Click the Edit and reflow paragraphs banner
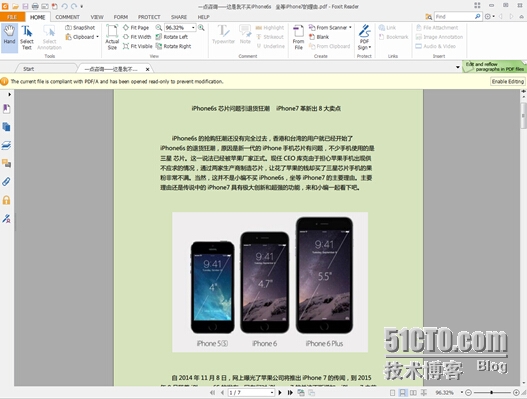 point(494,67)
